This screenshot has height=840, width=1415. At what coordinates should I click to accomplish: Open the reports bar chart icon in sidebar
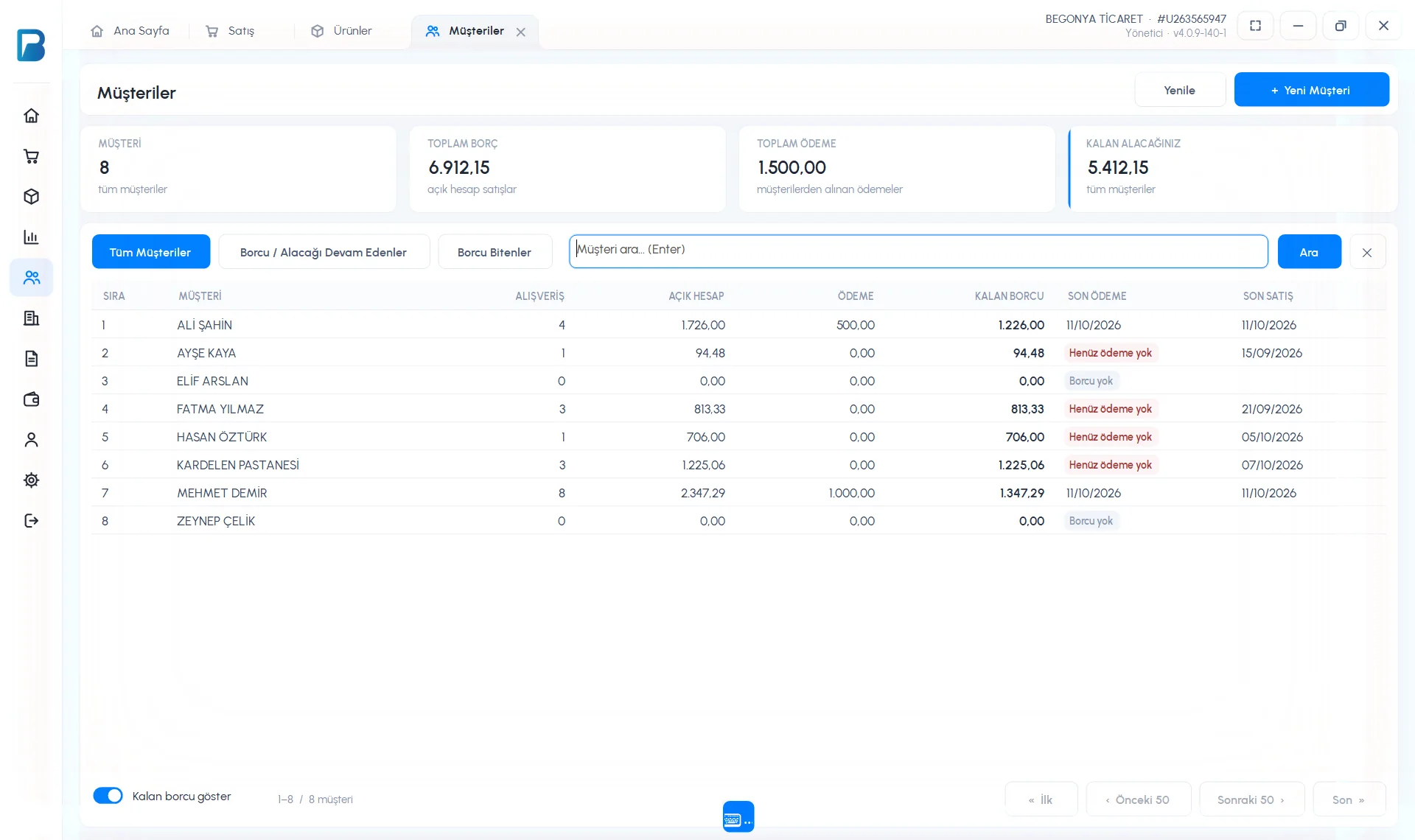pos(31,237)
